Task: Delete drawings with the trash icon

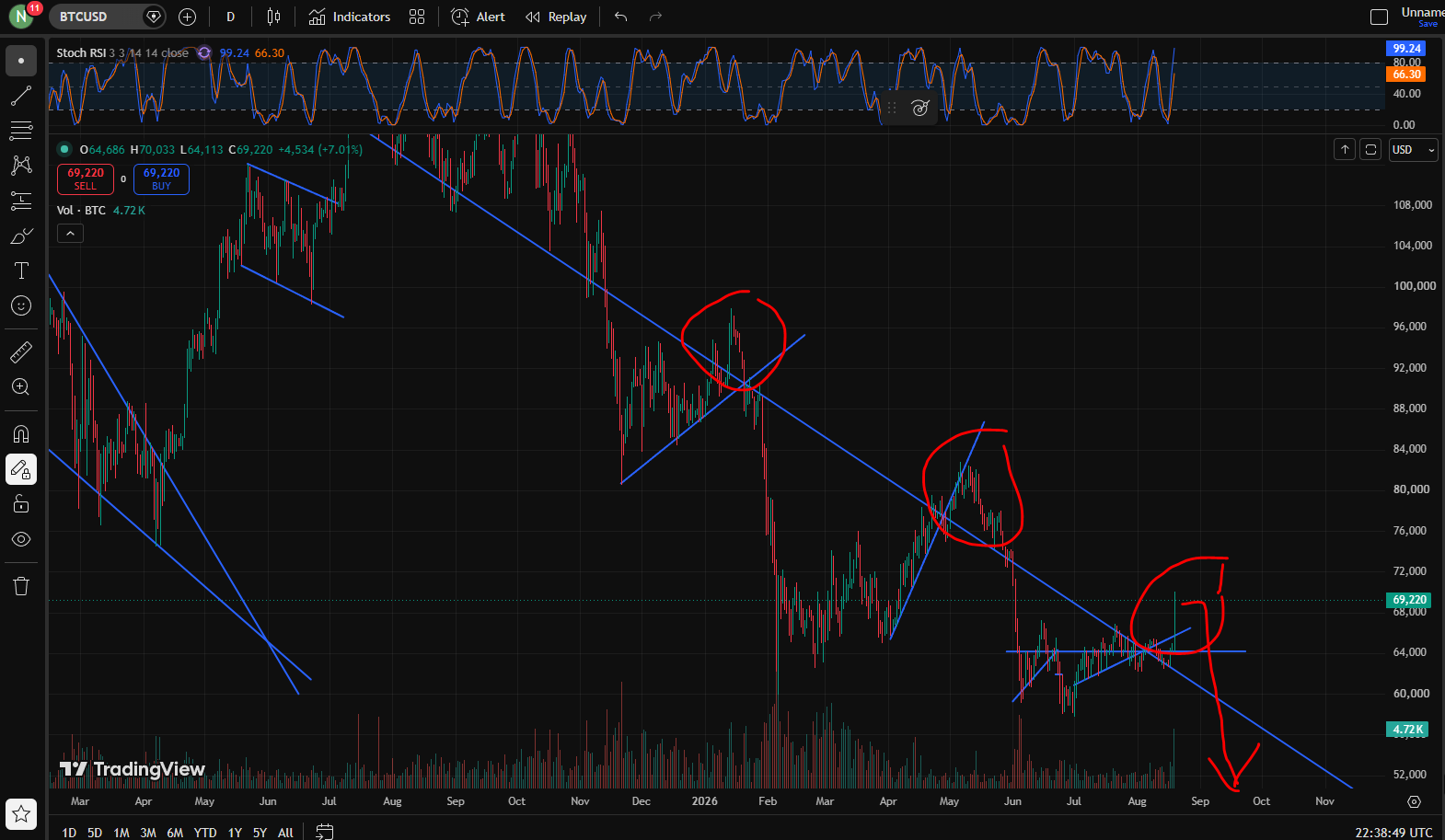Action: (21, 586)
